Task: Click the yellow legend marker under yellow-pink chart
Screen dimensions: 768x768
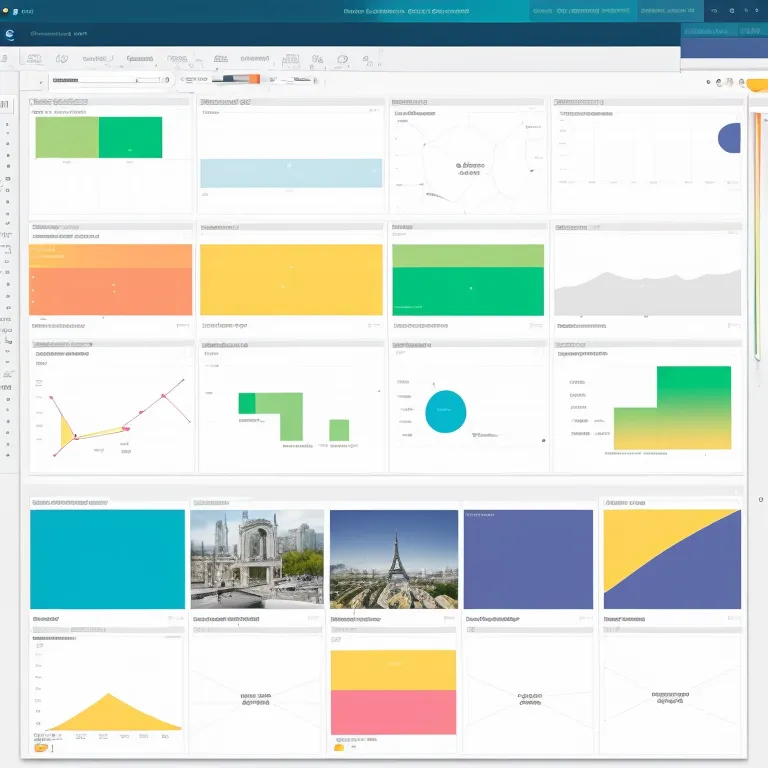Action: coord(339,747)
